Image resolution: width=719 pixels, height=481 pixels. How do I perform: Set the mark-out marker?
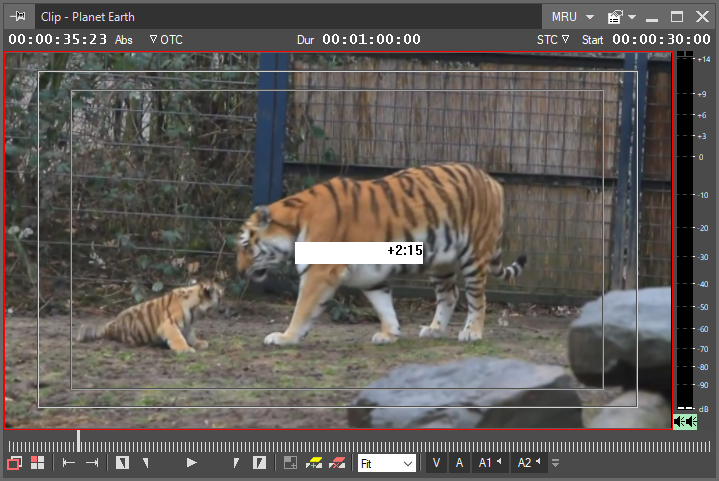(x=260, y=463)
